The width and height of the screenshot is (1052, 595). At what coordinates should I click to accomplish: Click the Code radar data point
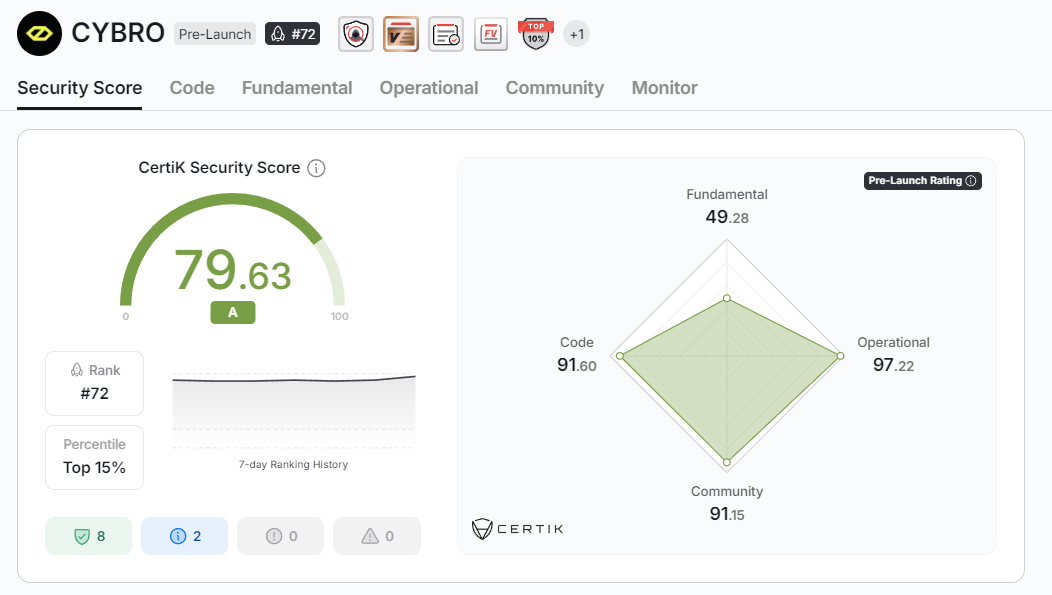(x=620, y=356)
